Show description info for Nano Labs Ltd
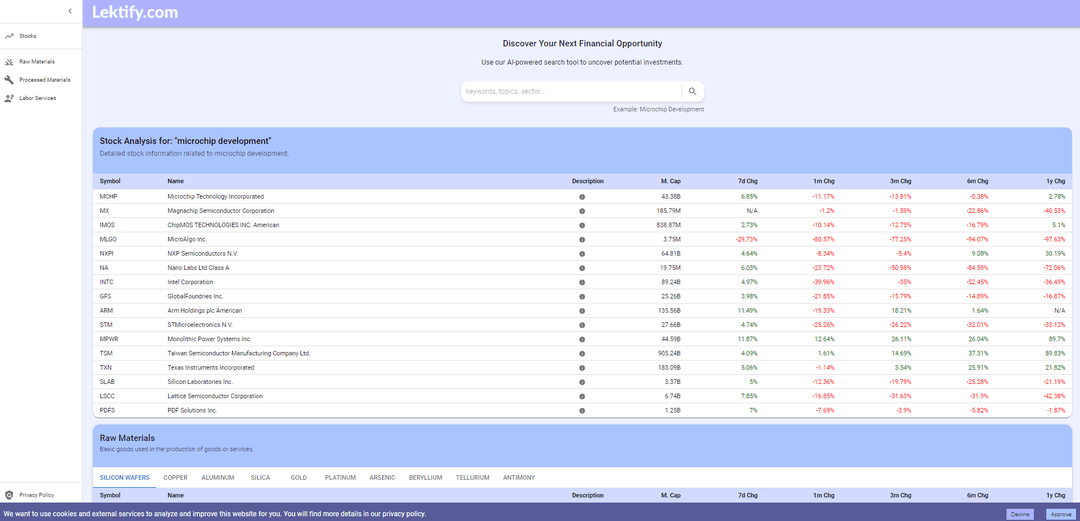This screenshot has height=521, width=1080. click(x=582, y=268)
